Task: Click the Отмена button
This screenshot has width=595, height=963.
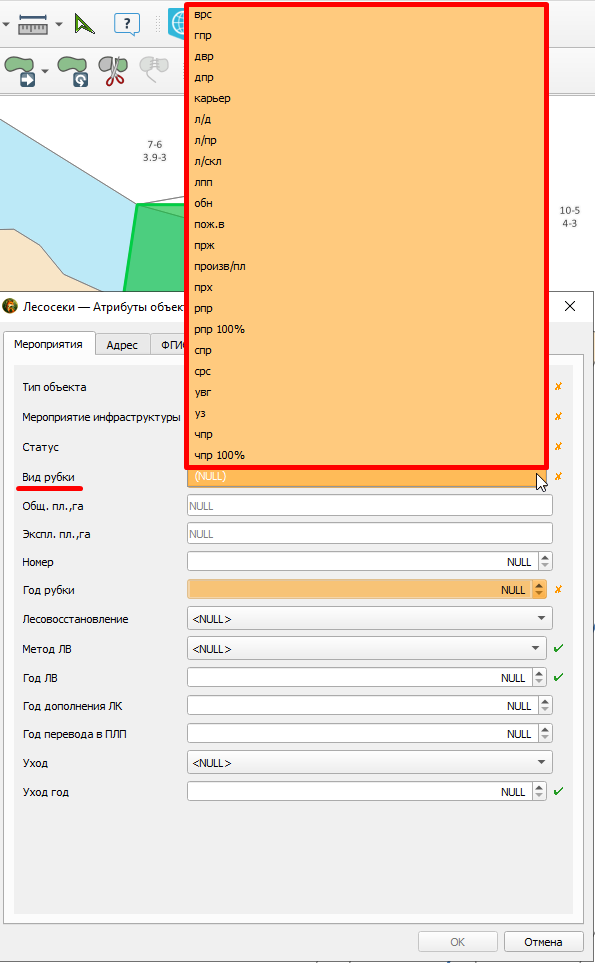Action: (543, 942)
